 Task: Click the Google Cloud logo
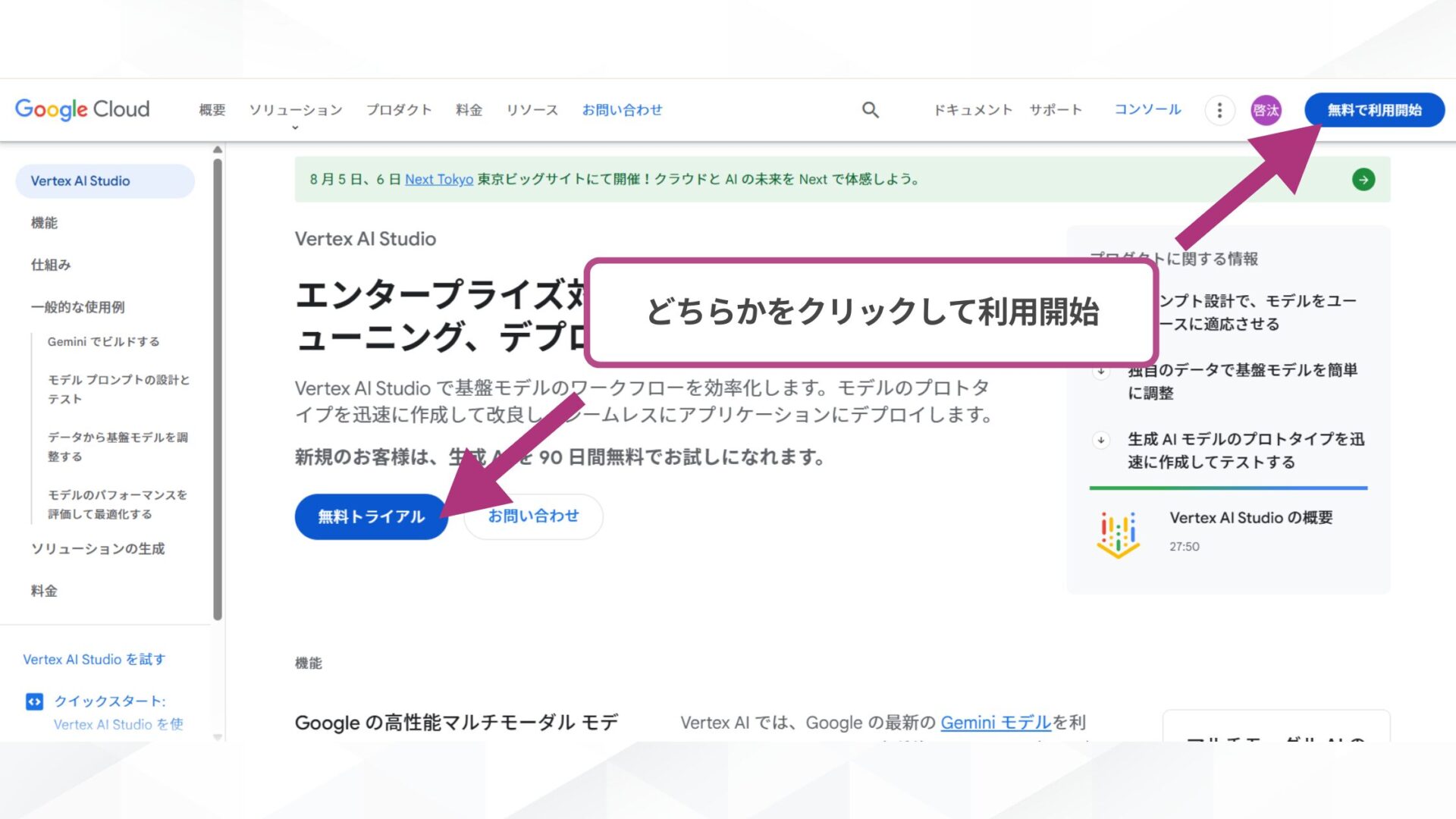click(82, 109)
